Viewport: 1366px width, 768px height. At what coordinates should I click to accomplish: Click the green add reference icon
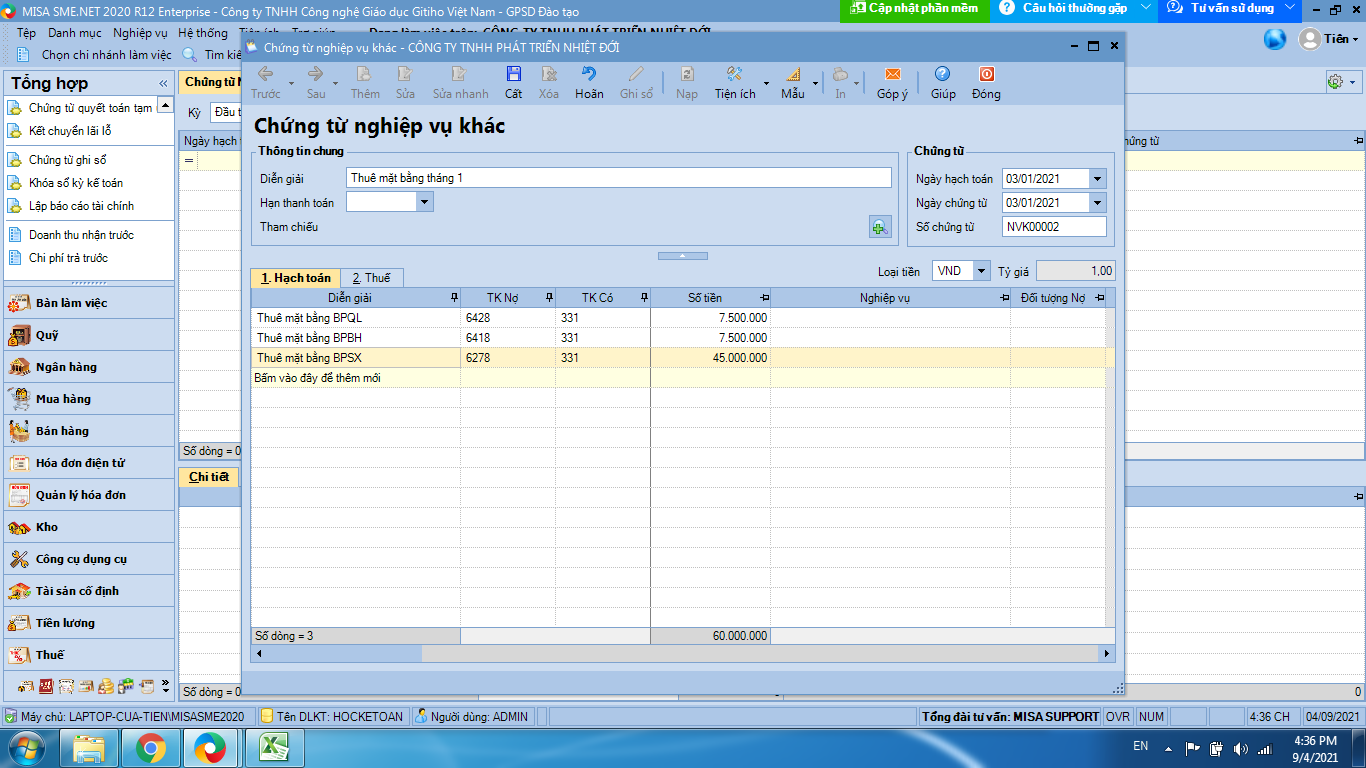coord(880,227)
